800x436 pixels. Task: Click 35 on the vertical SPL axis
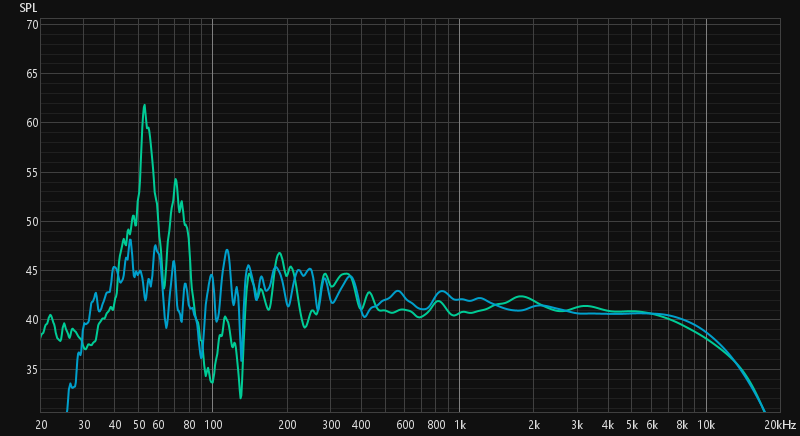point(31,370)
